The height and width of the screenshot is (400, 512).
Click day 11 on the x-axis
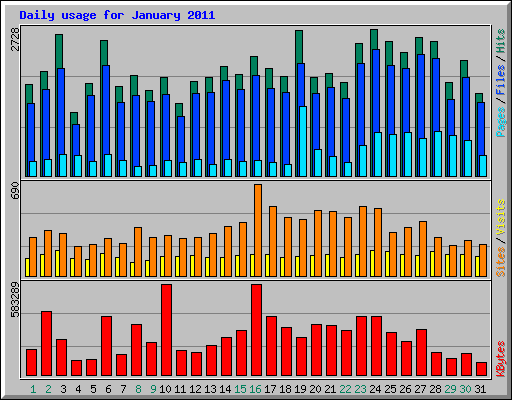coord(180,389)
